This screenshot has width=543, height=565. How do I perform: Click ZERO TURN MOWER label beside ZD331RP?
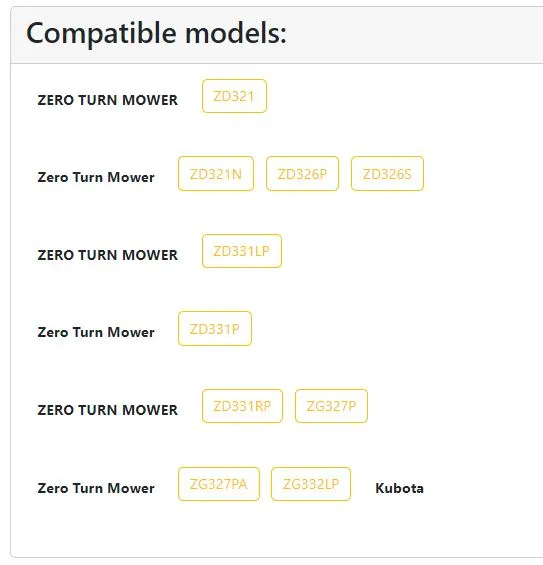click(107, 410)
